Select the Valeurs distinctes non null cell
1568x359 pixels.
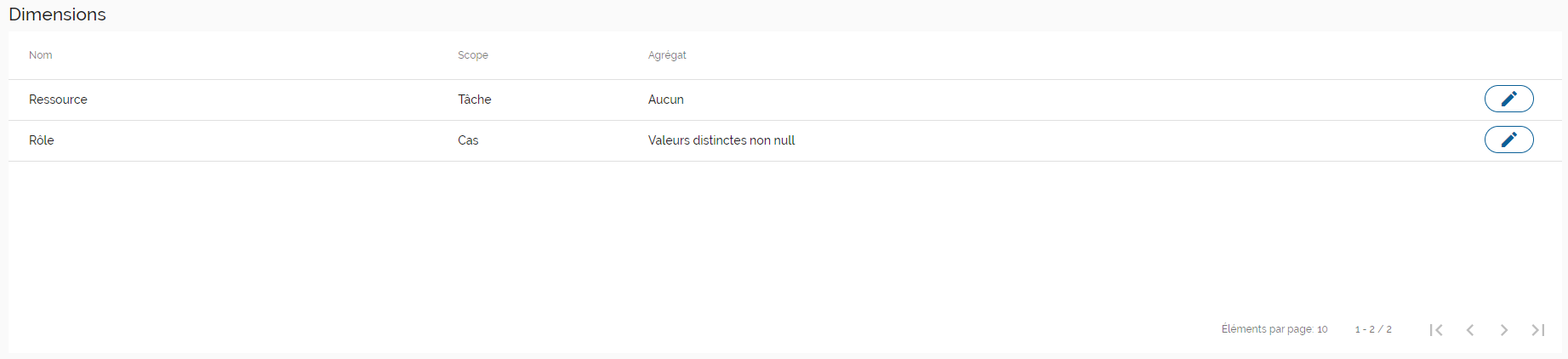point(721,140)
